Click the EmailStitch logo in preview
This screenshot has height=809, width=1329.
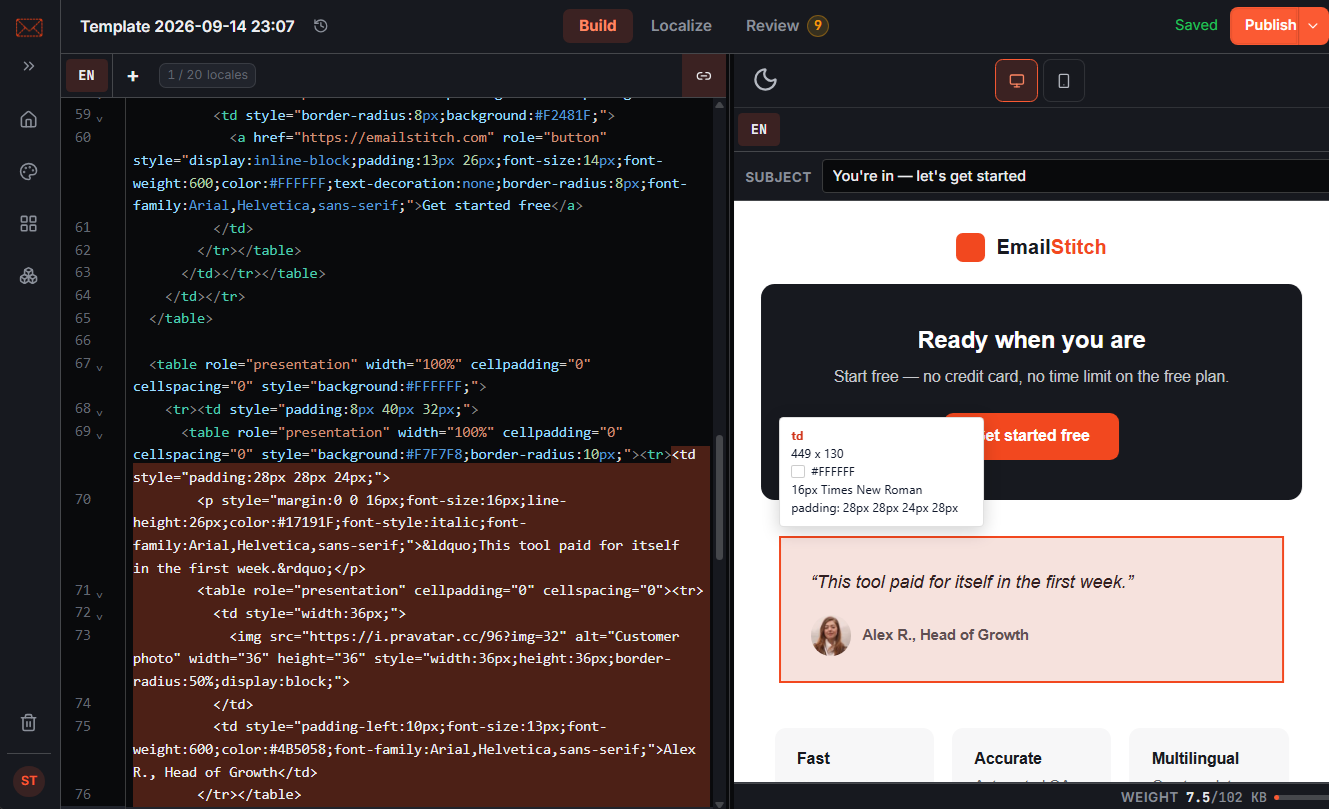click(x=1031, y=247)
